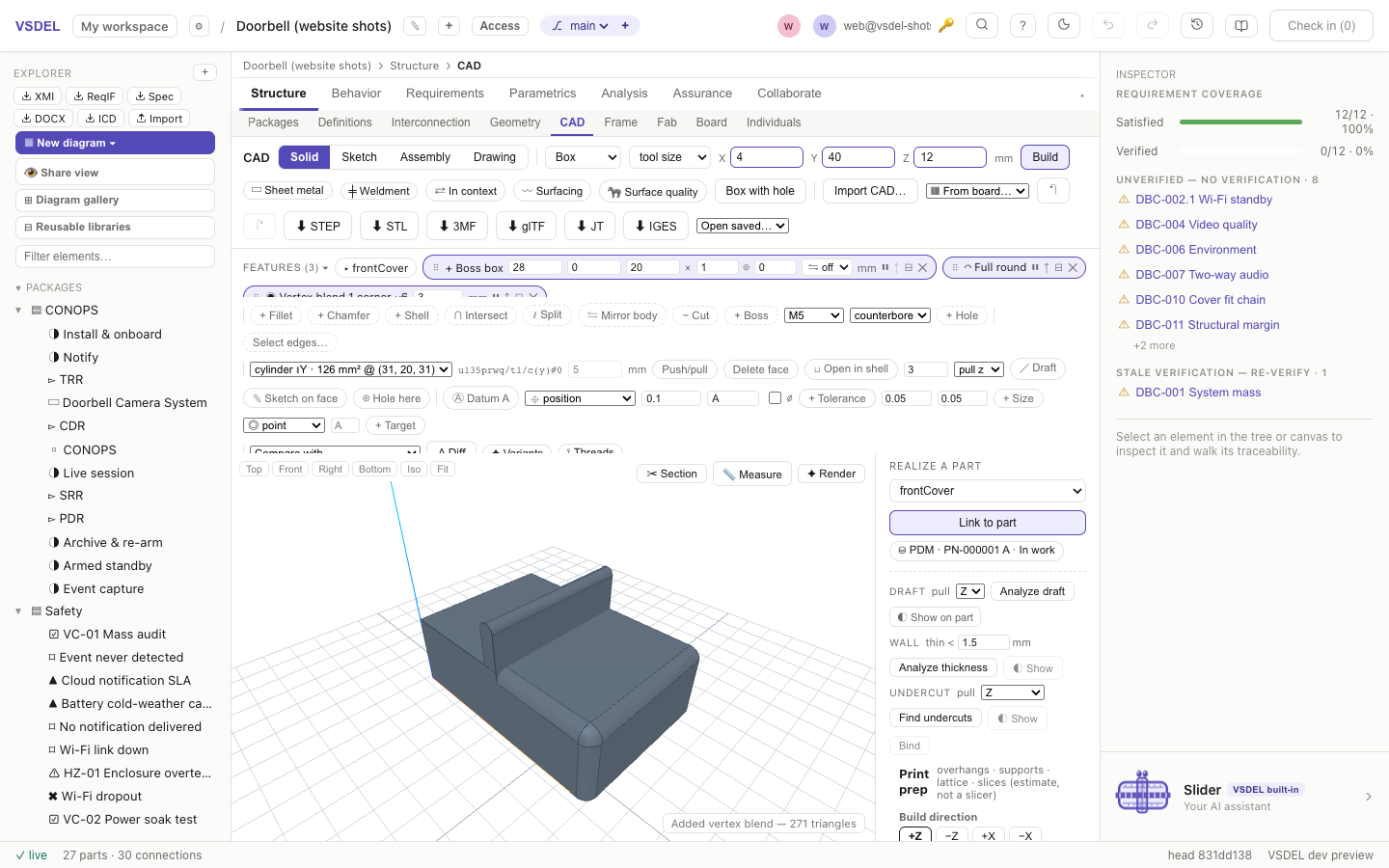The image size is (1389, 868).
Task: Select the +Z build direction
Action: pos(915,835)
